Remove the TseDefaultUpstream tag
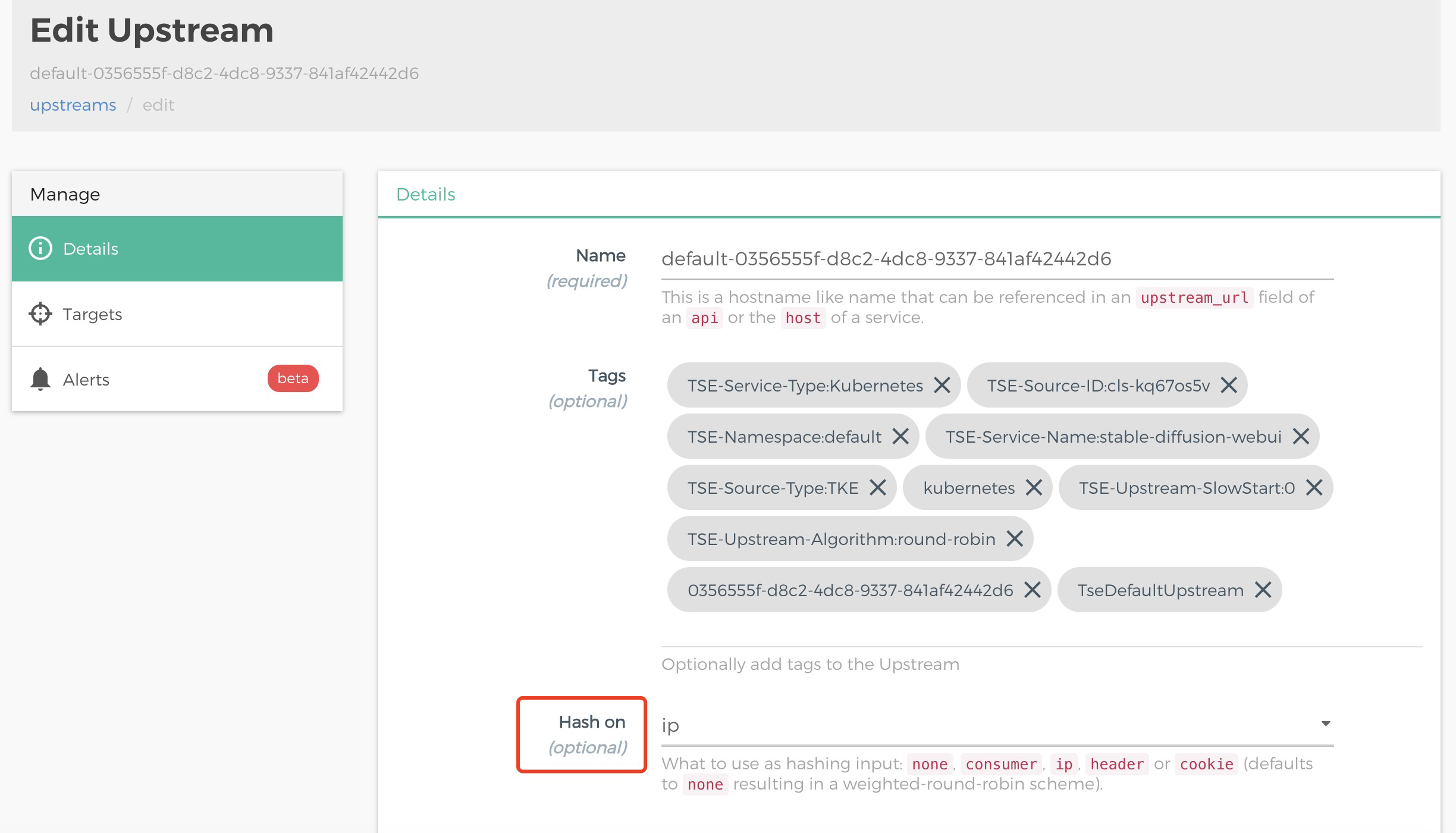 coord(1263,590)
